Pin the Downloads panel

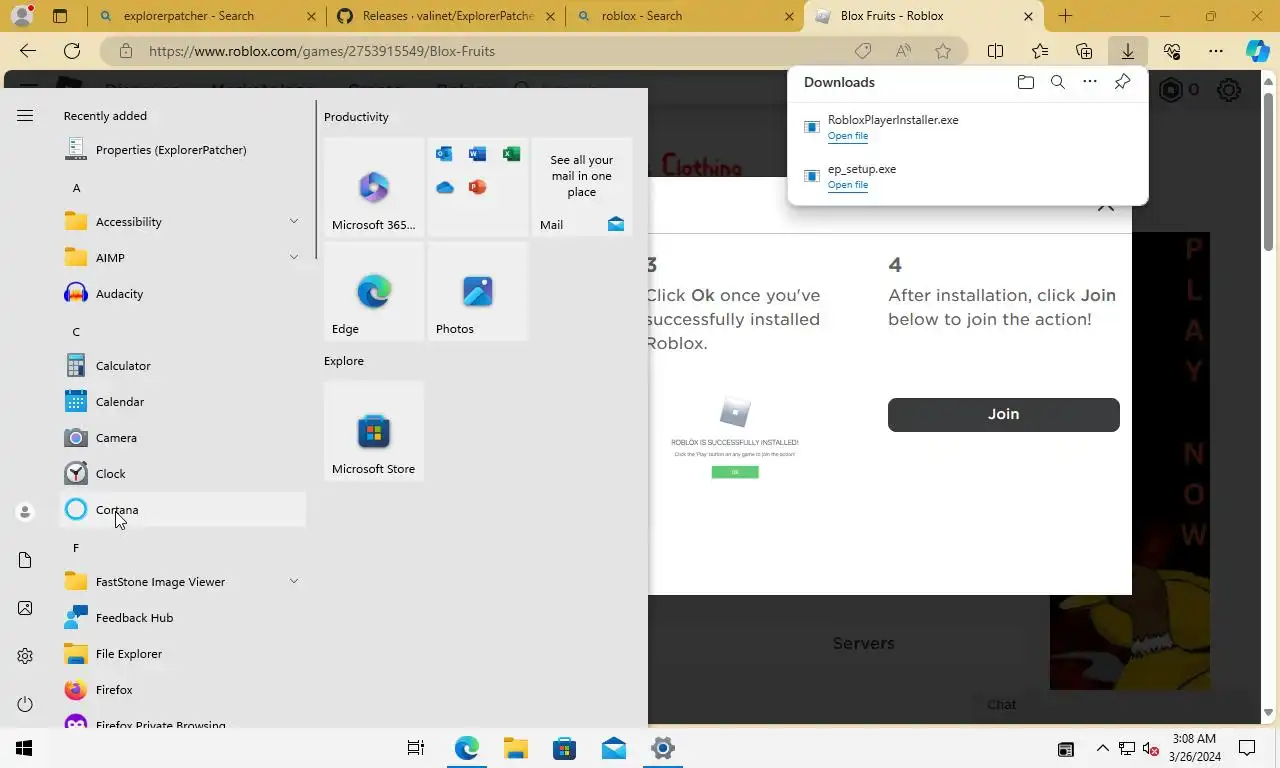point(1122,82)
